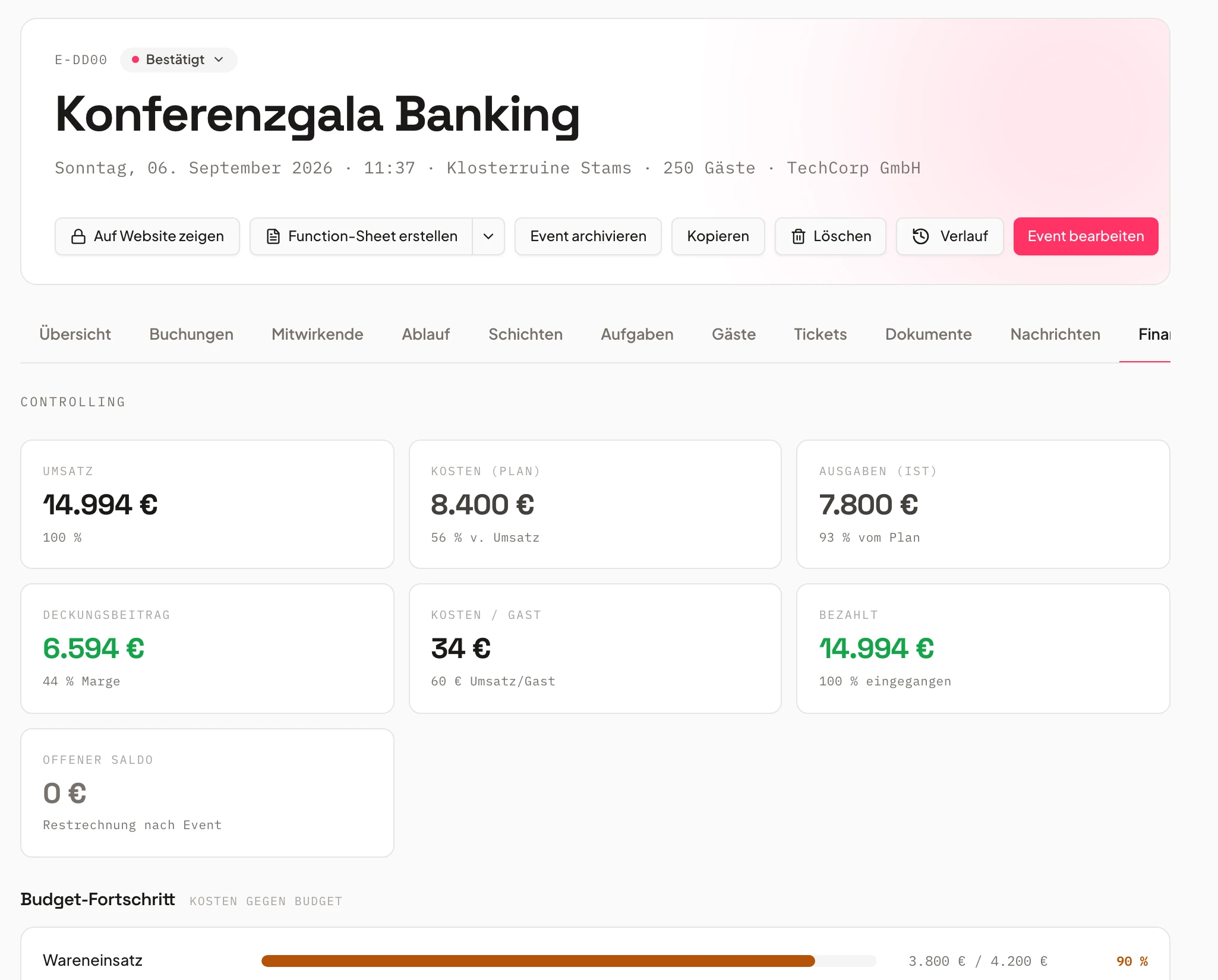Screen dimensions: 1218x980
Task: Click the Offener Saldo card
Action: coord(207,793)
